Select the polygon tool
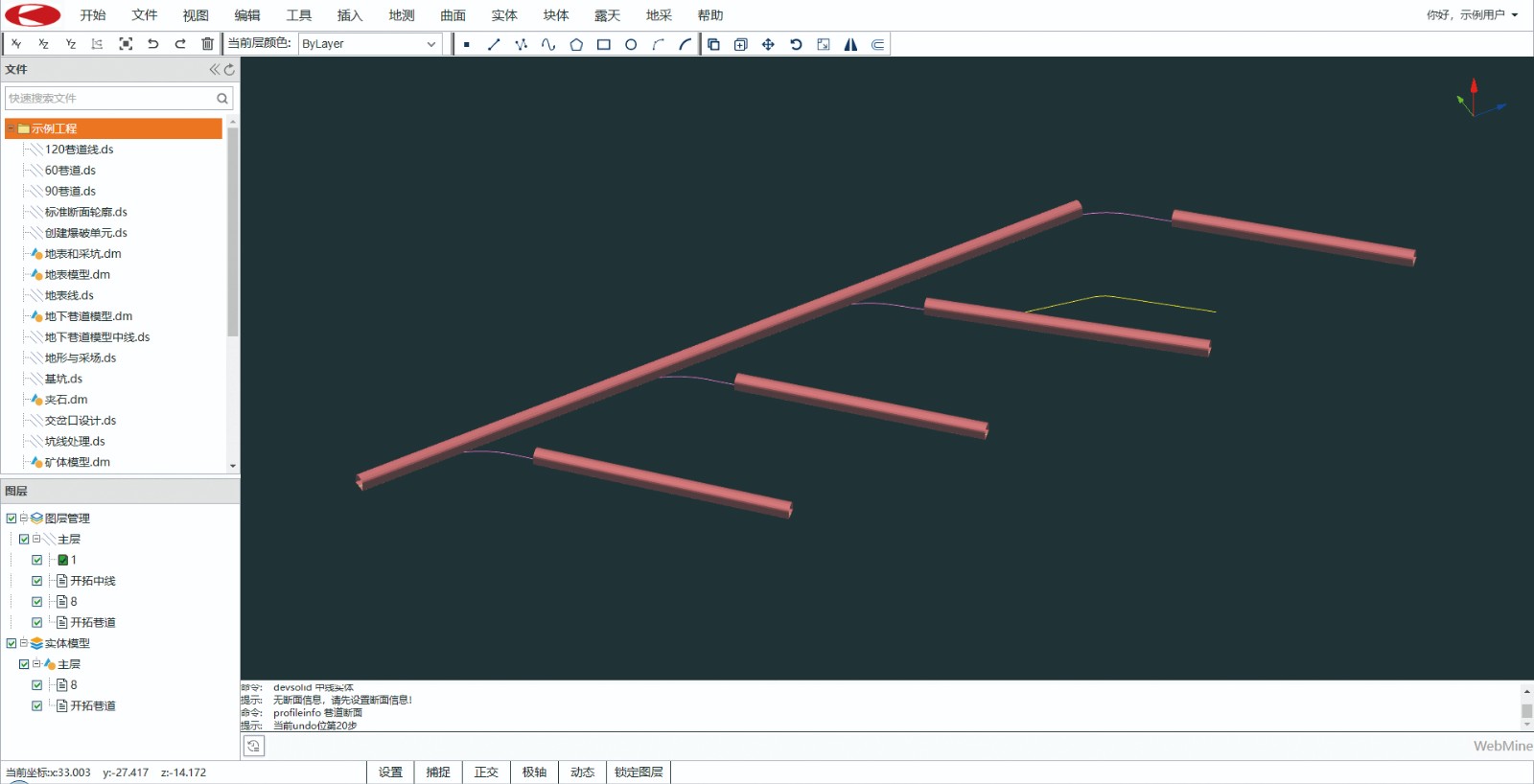 click(x=576, y=44)
